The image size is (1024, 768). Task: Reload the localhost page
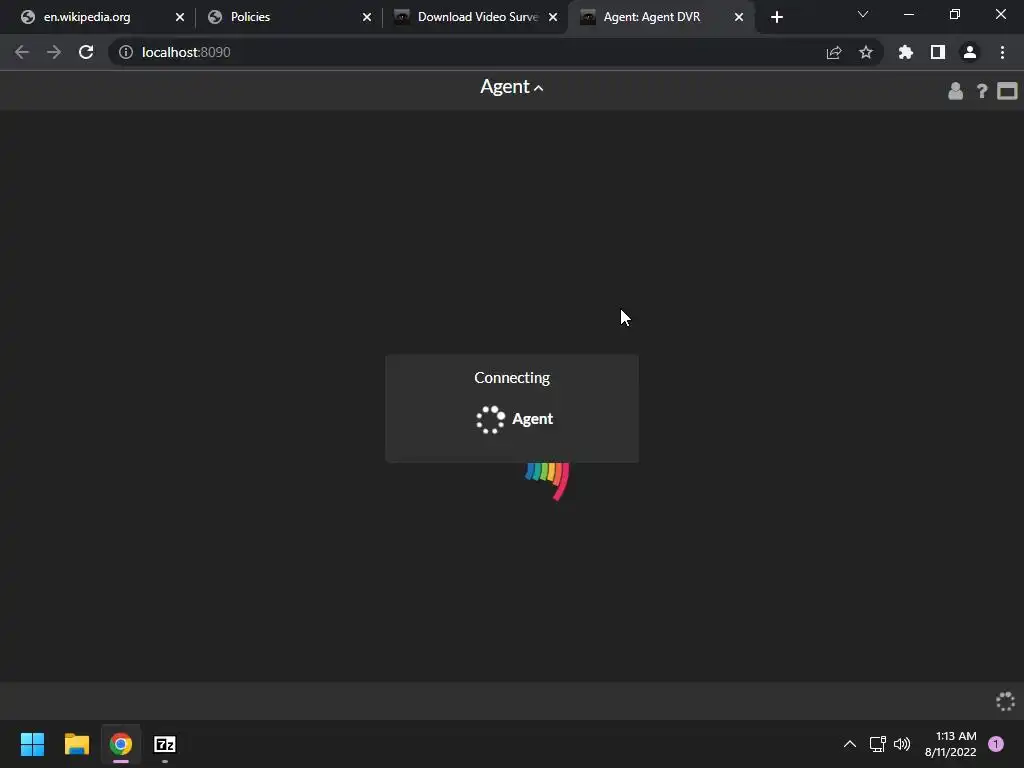click(x=86, y=52)
